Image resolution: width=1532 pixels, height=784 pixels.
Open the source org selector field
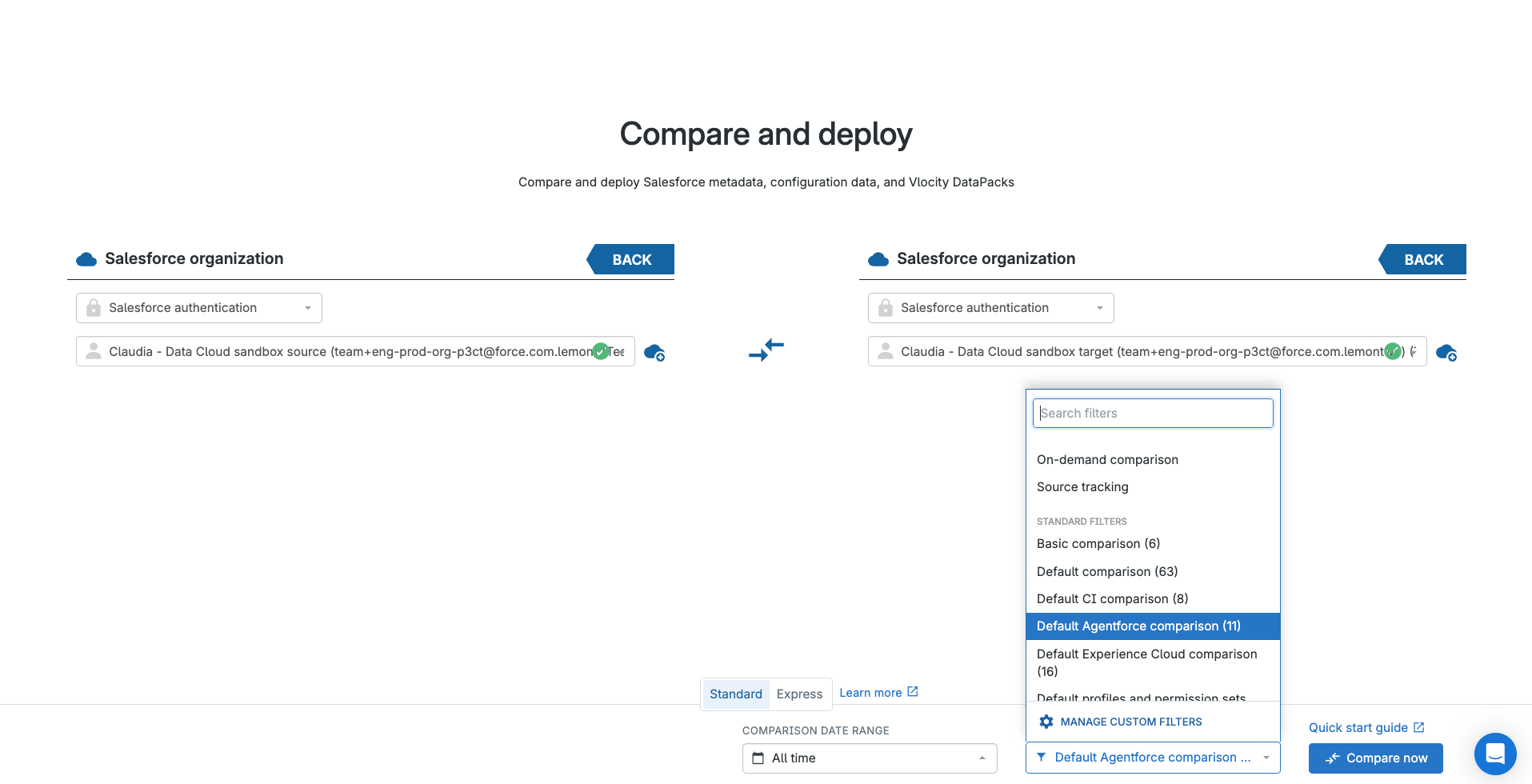[x=355, y=351]
